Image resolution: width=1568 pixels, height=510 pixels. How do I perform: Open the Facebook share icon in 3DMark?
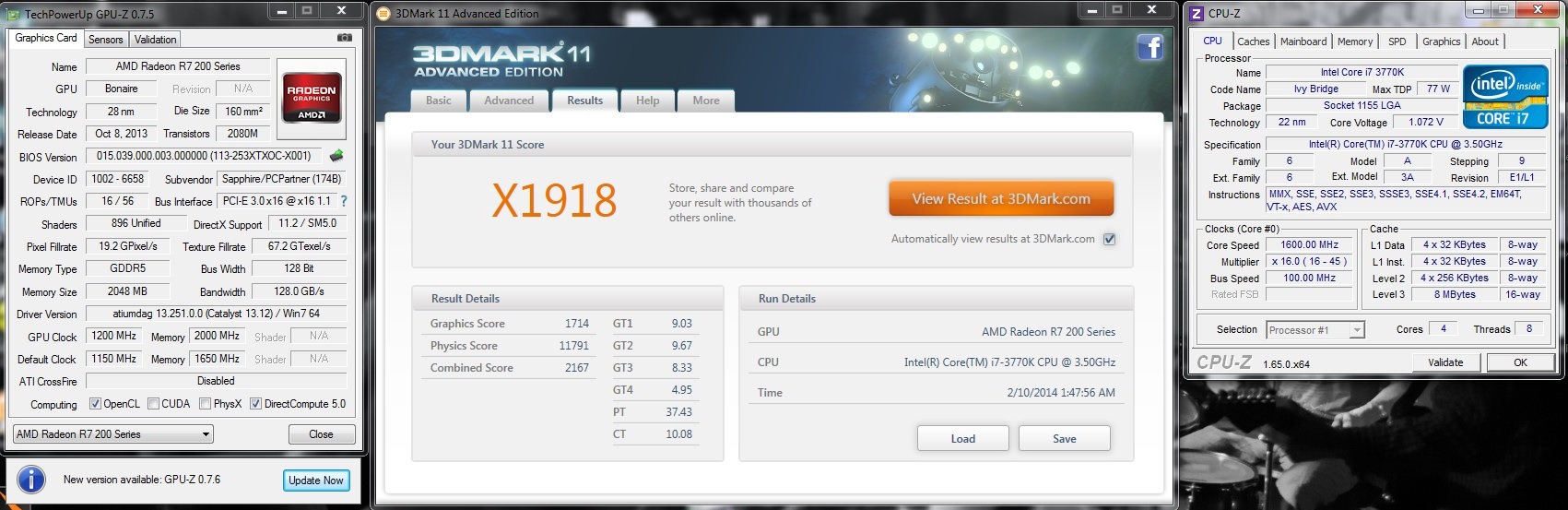[1149, 47]
